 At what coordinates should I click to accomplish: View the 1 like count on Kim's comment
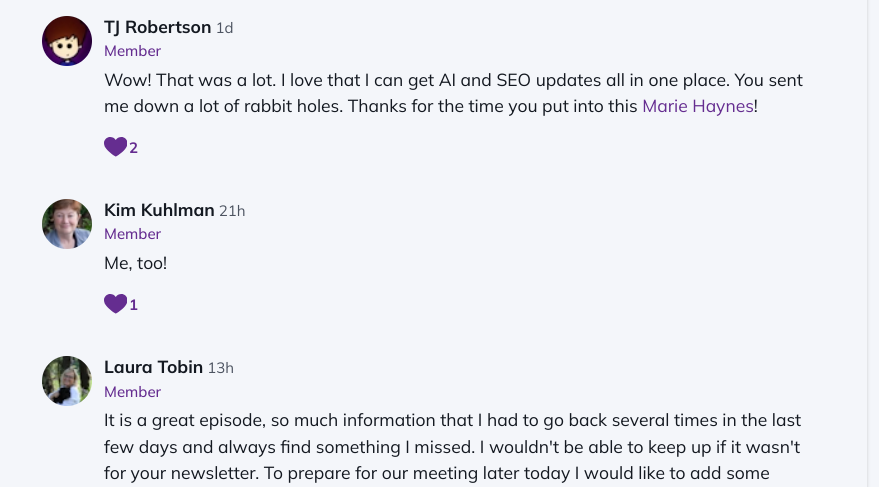tap(133, 305)
